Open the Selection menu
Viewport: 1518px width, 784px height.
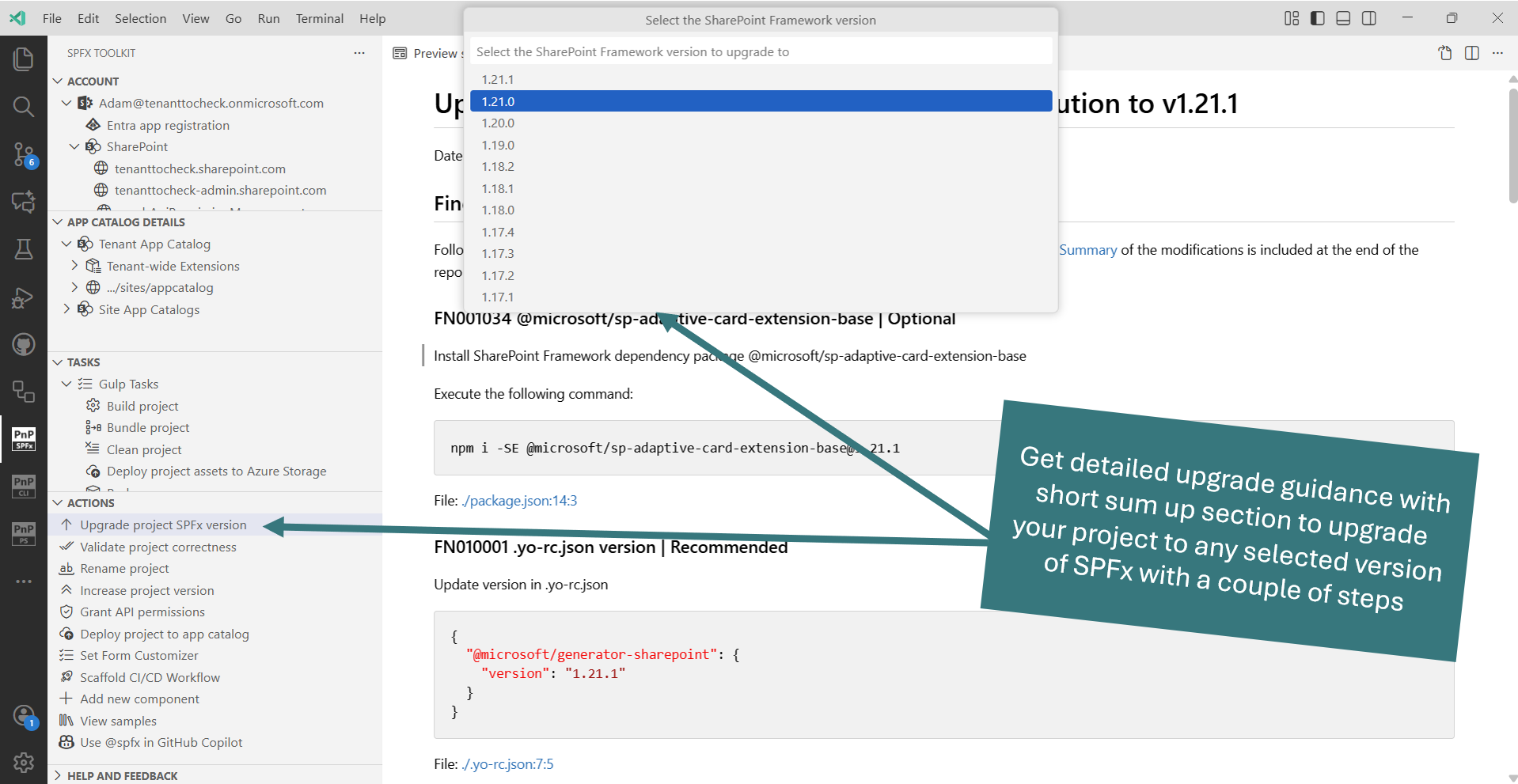tap(140, 18)
